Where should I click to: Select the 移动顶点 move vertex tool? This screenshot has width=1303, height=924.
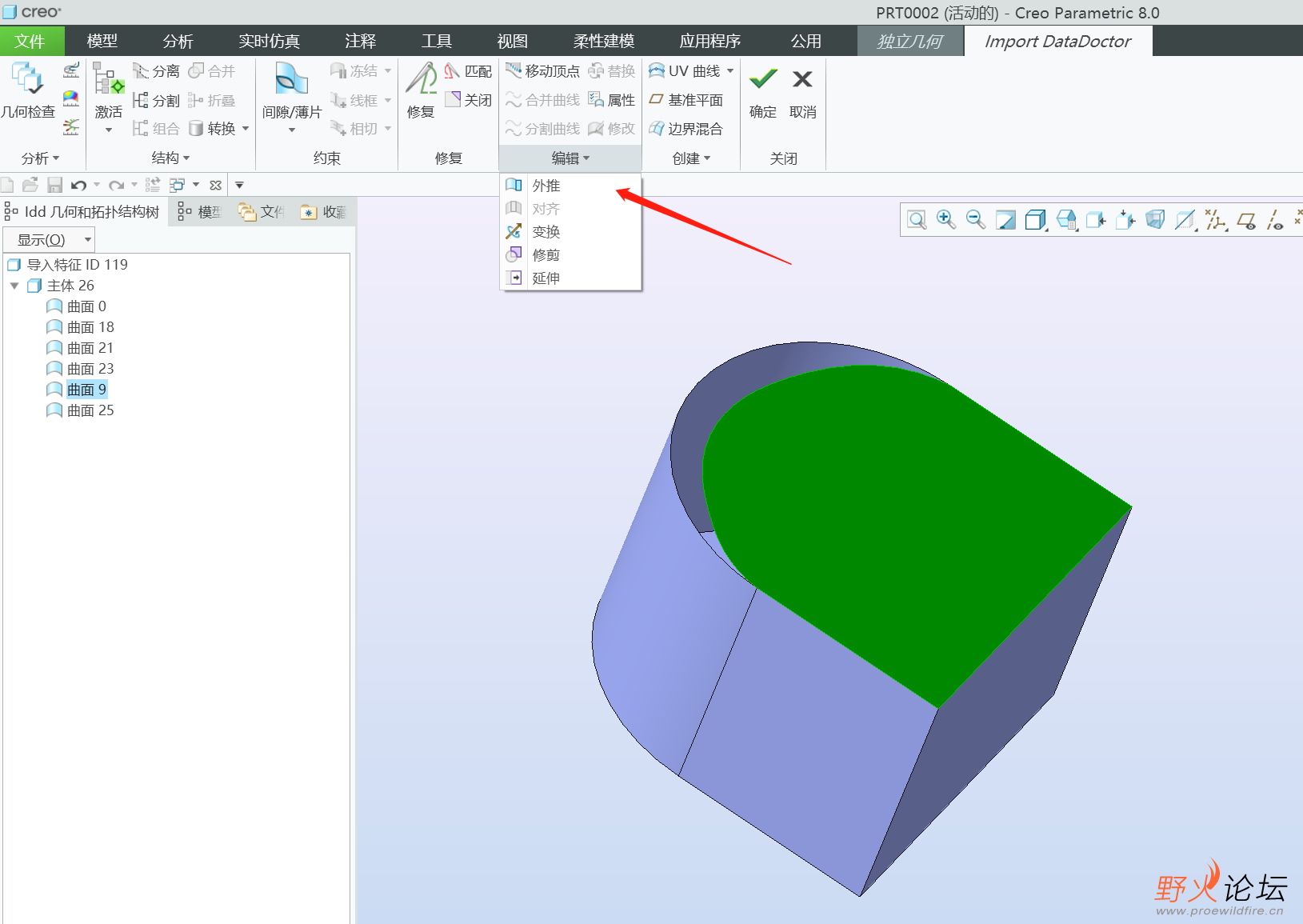tap(542, 71)
